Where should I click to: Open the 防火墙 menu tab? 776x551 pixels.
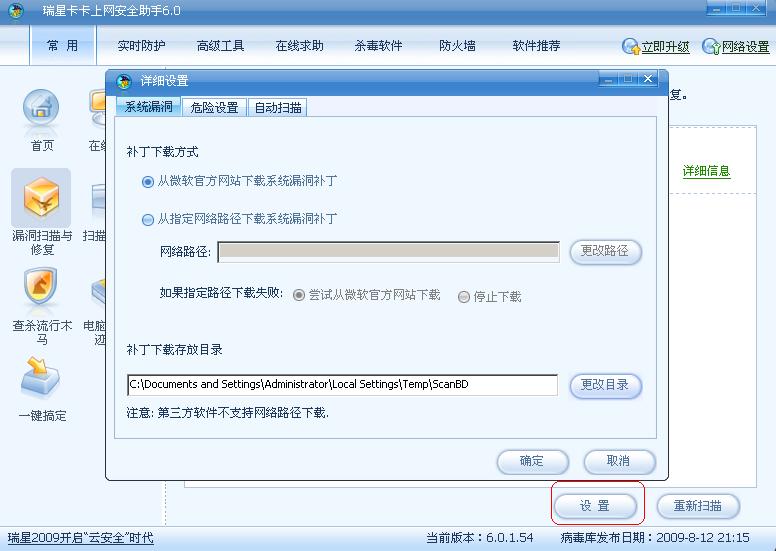[457, 46]
